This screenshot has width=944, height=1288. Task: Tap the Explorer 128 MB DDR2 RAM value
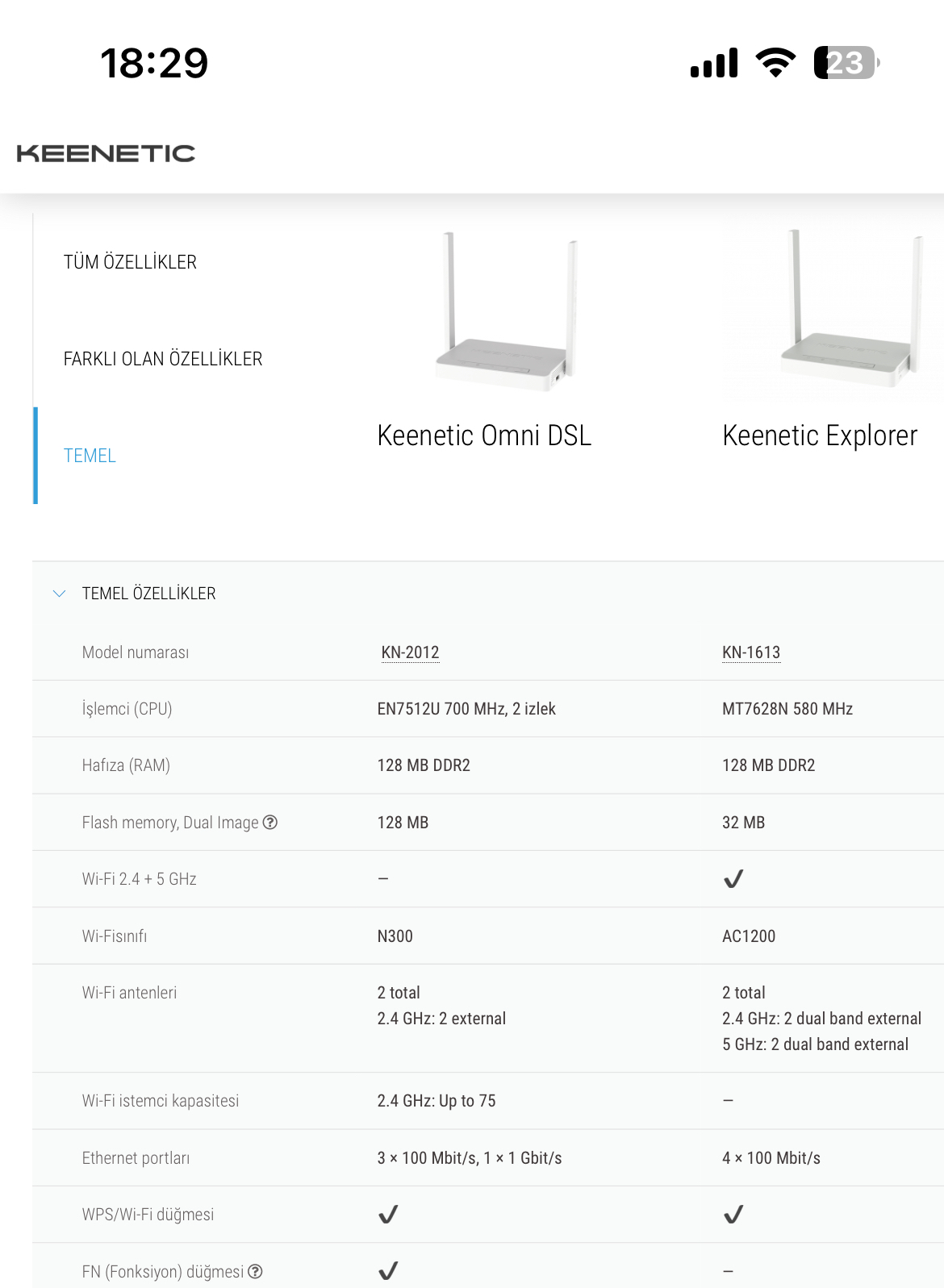[769, 765]
